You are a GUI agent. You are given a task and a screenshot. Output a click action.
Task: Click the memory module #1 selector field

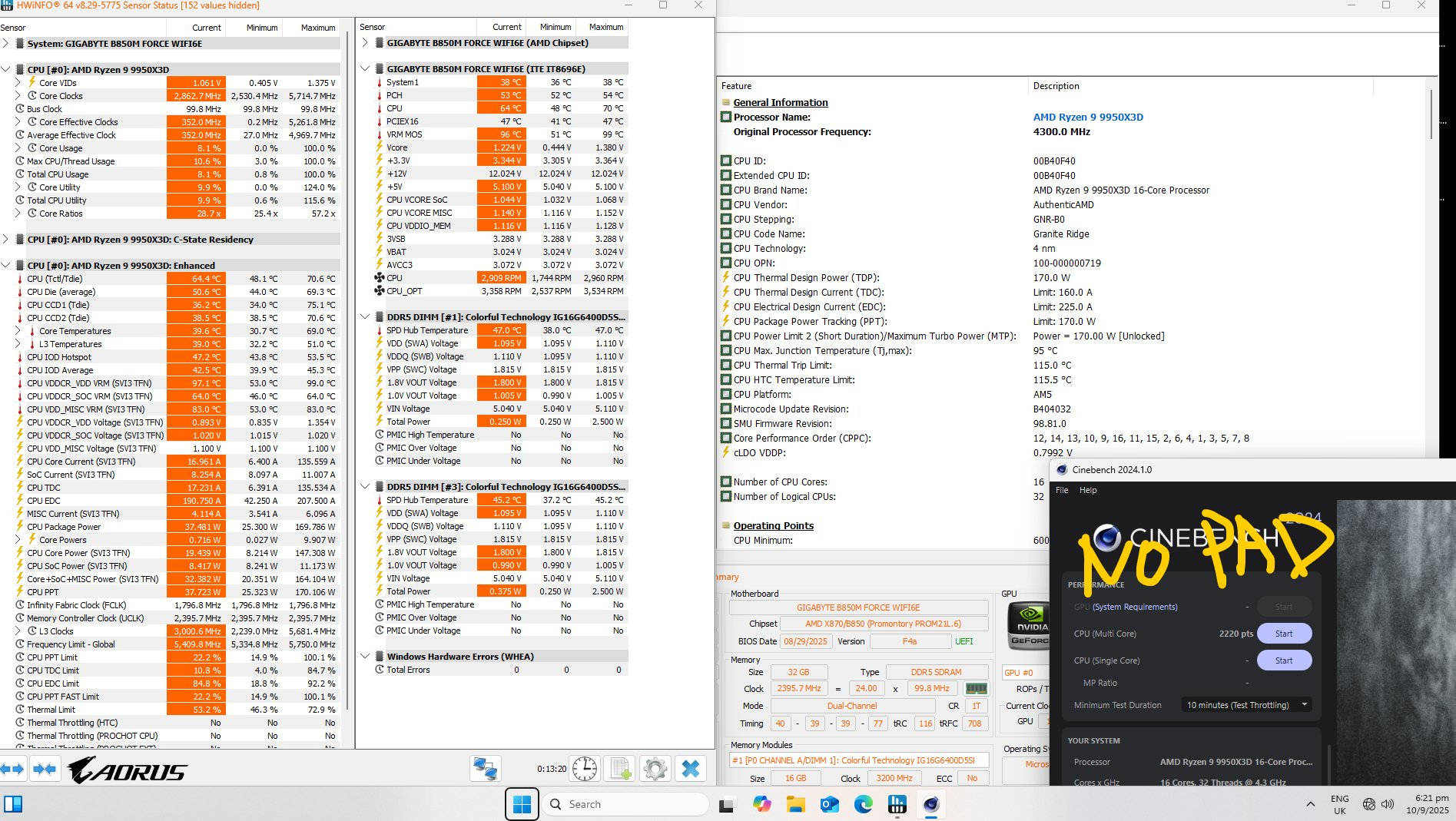858,760
